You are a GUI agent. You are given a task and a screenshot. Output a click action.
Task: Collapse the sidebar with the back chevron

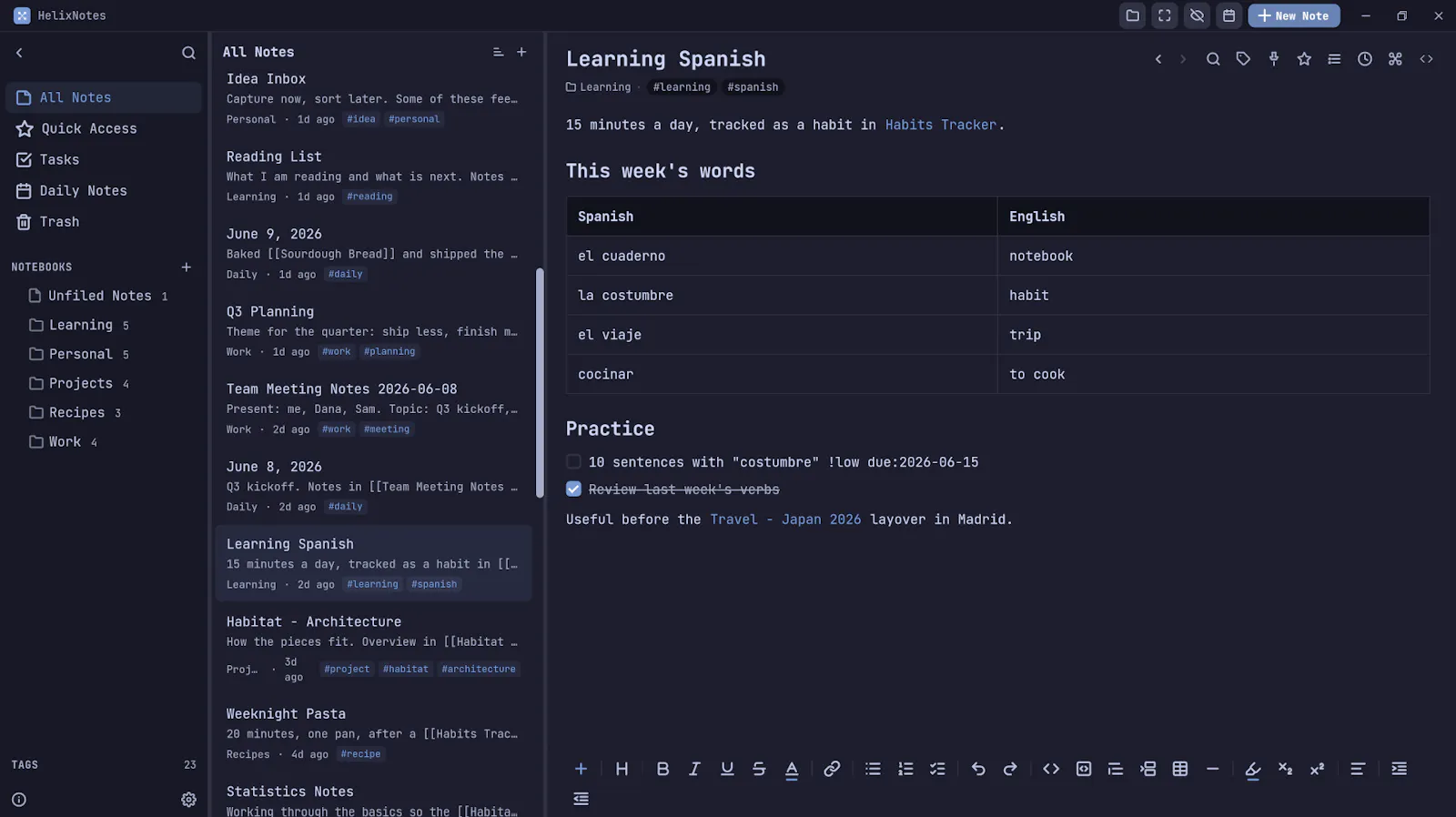[x=19, y=53]
